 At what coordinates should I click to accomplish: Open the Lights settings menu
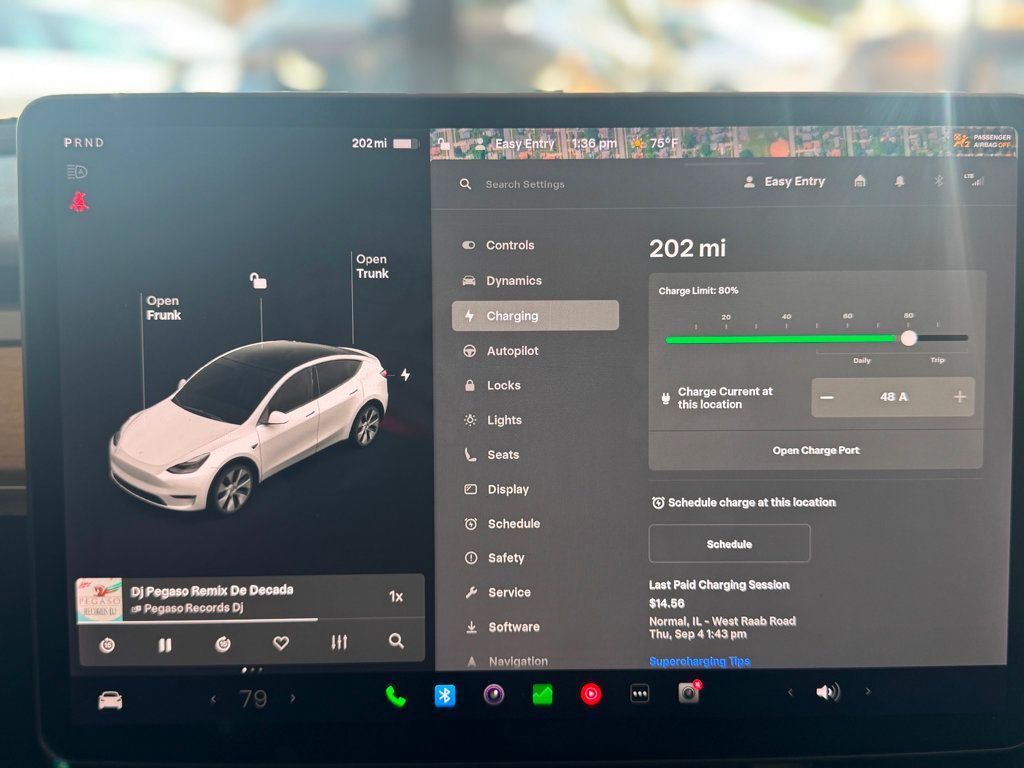[492, 420]
